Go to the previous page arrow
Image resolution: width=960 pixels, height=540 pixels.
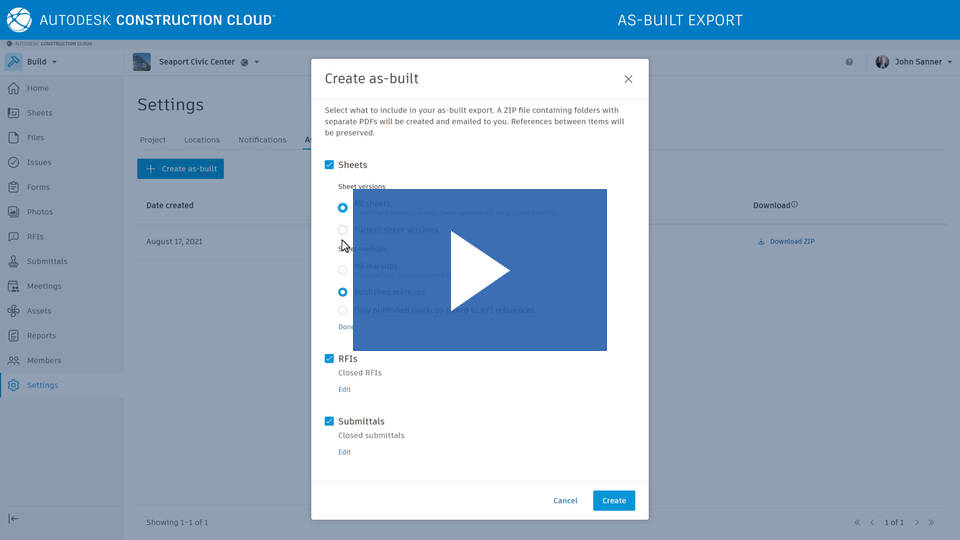point(872,522)
